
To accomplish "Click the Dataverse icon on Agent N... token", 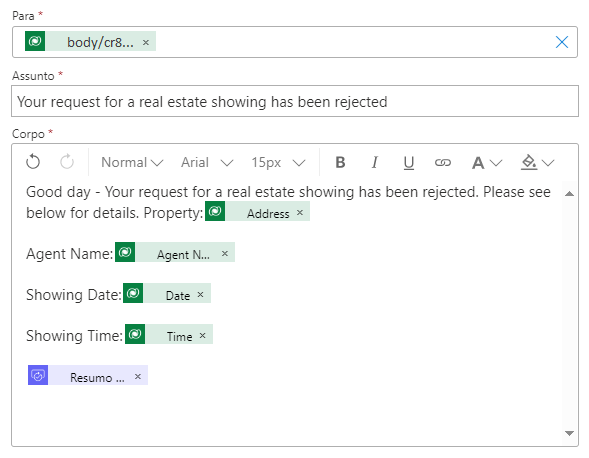I will pyautogui.click(x=125, y=252).
